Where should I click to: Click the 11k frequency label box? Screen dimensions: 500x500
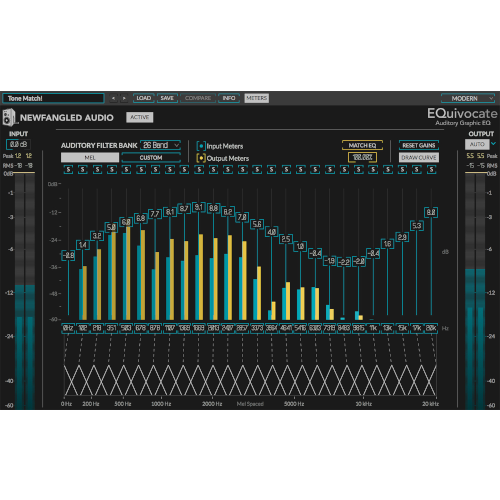(373, 328)
